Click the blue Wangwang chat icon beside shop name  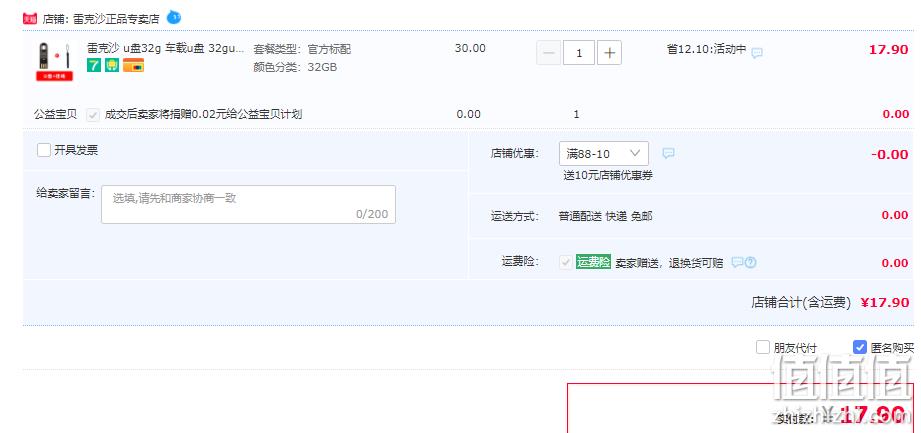click(174, 18)
